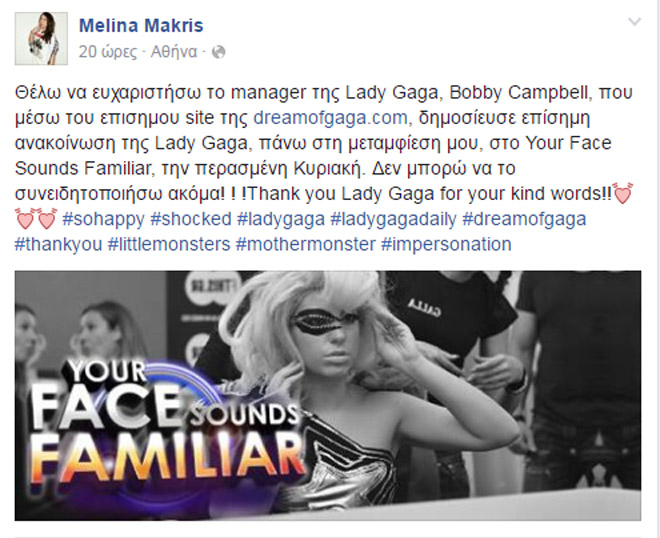The height and width of the screenshot is (538, 660).
Task: Click the first winged heart emoji before #sohappy
Action: [25, 219]
